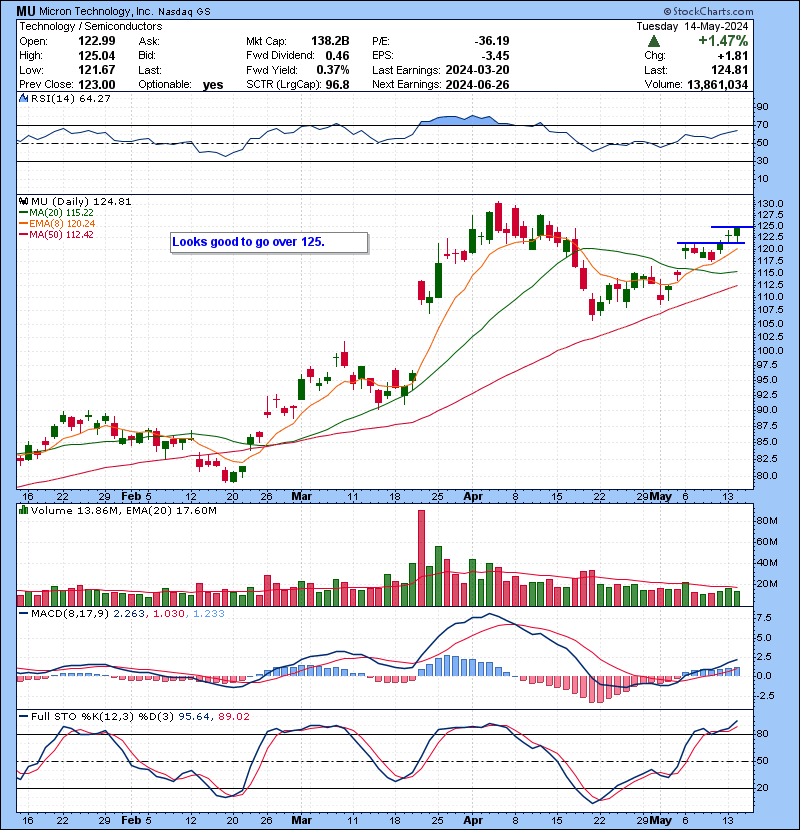800x830 pixels.
Task: Select the Low value 121.67
Action: [96, 70]
